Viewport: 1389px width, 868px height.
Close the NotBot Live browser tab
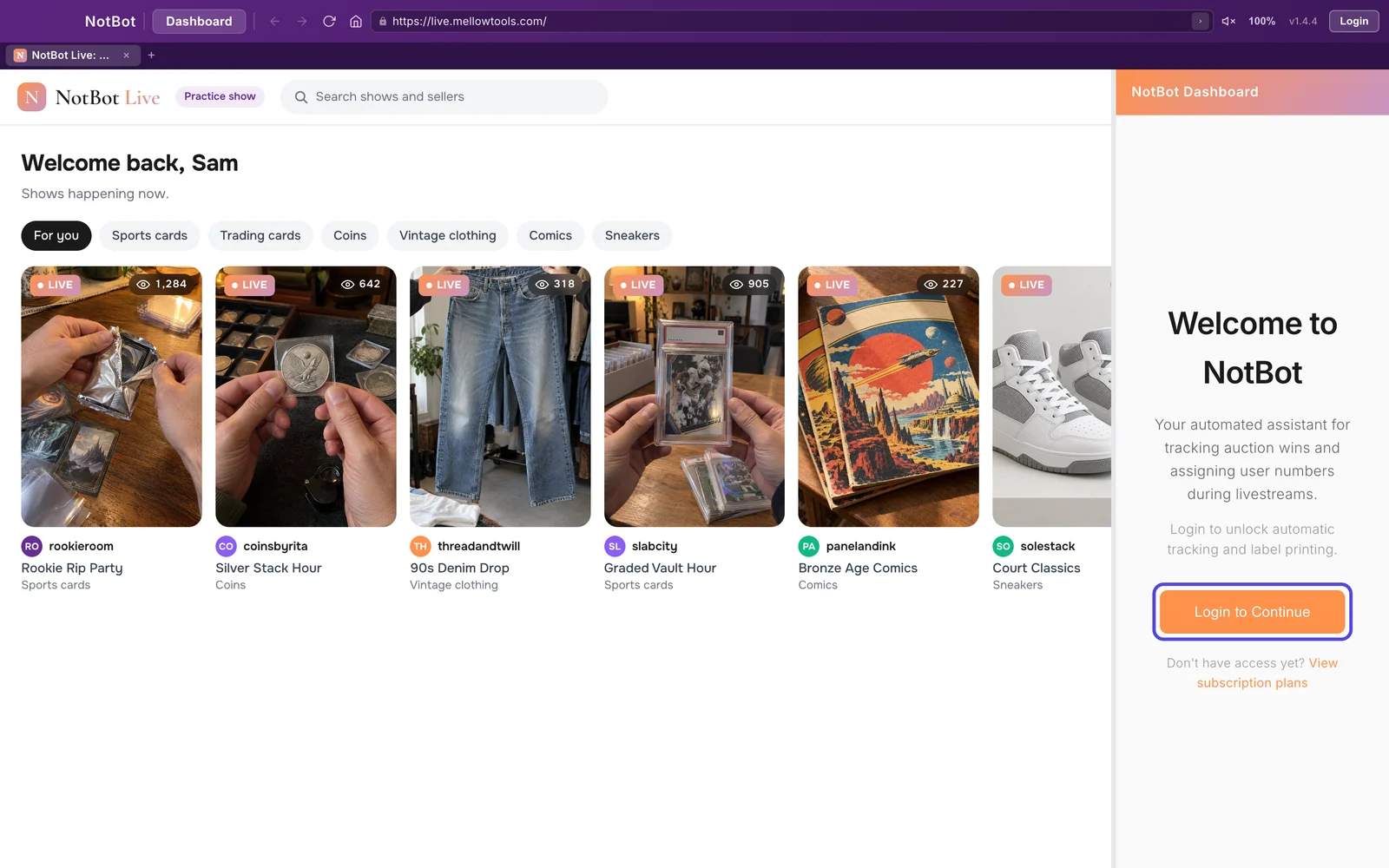(127, 55)
